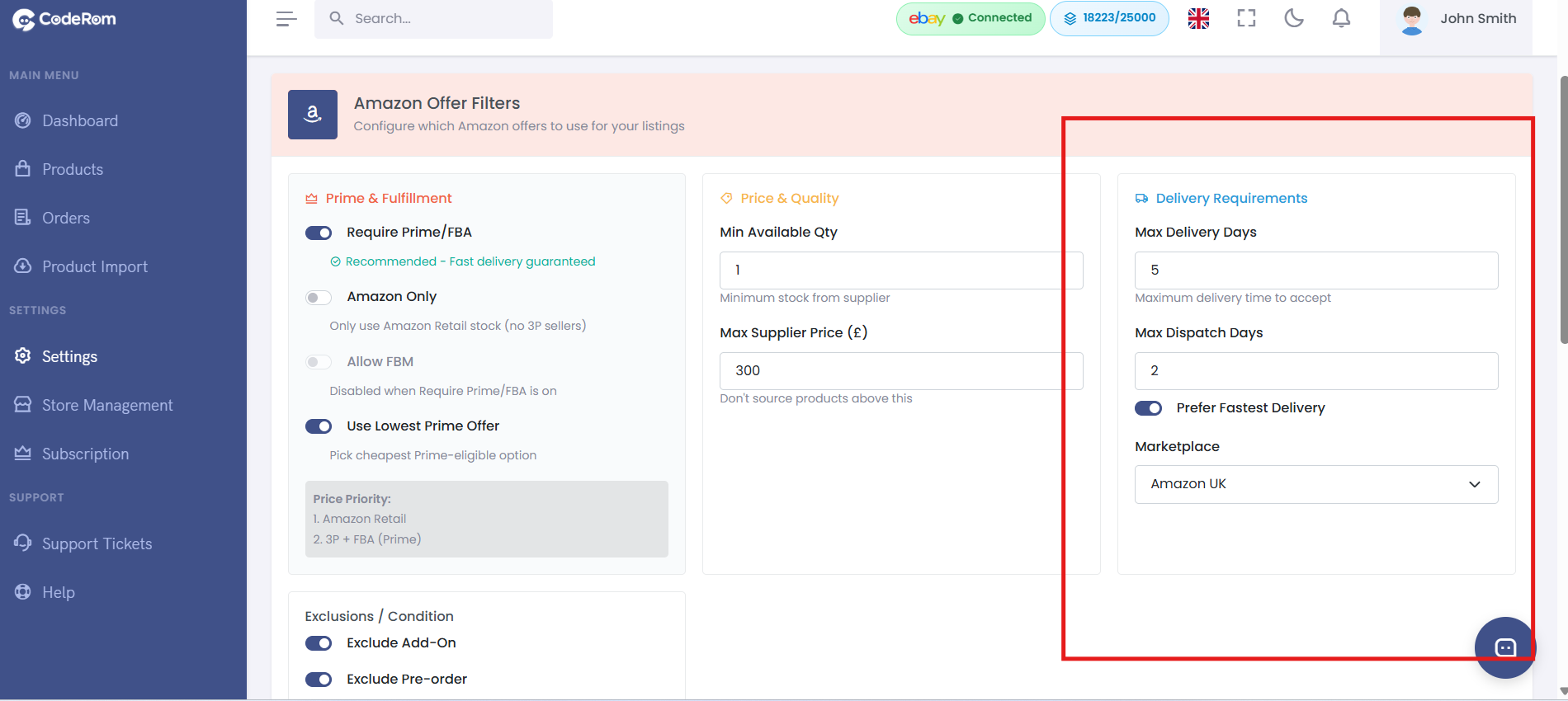1568x701 pixels.
Task: Toggle Use Lowest Prime Offer switch
Action: tap(319, 426)
